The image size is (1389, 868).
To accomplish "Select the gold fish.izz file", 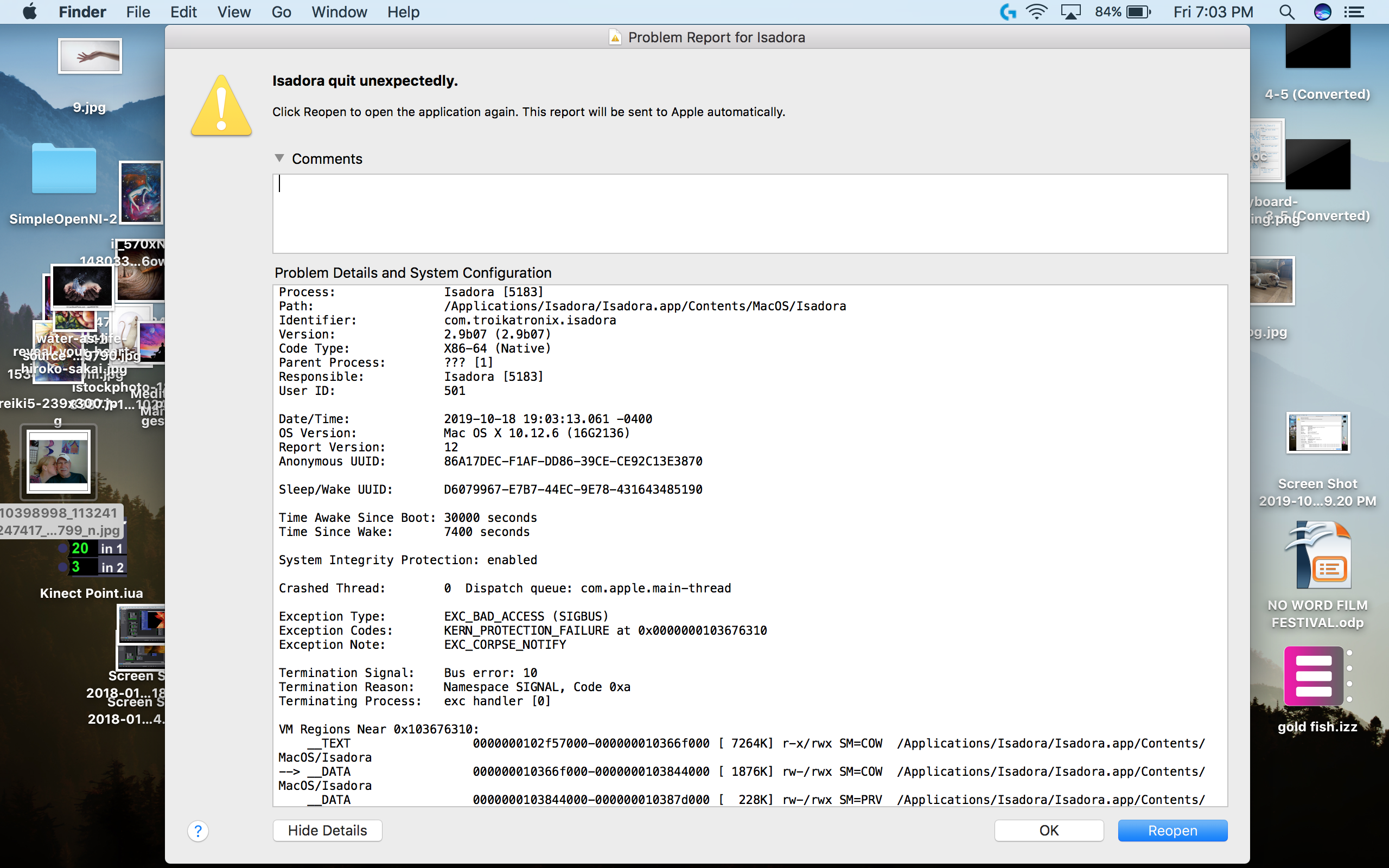I will (x=1317, y=676).
